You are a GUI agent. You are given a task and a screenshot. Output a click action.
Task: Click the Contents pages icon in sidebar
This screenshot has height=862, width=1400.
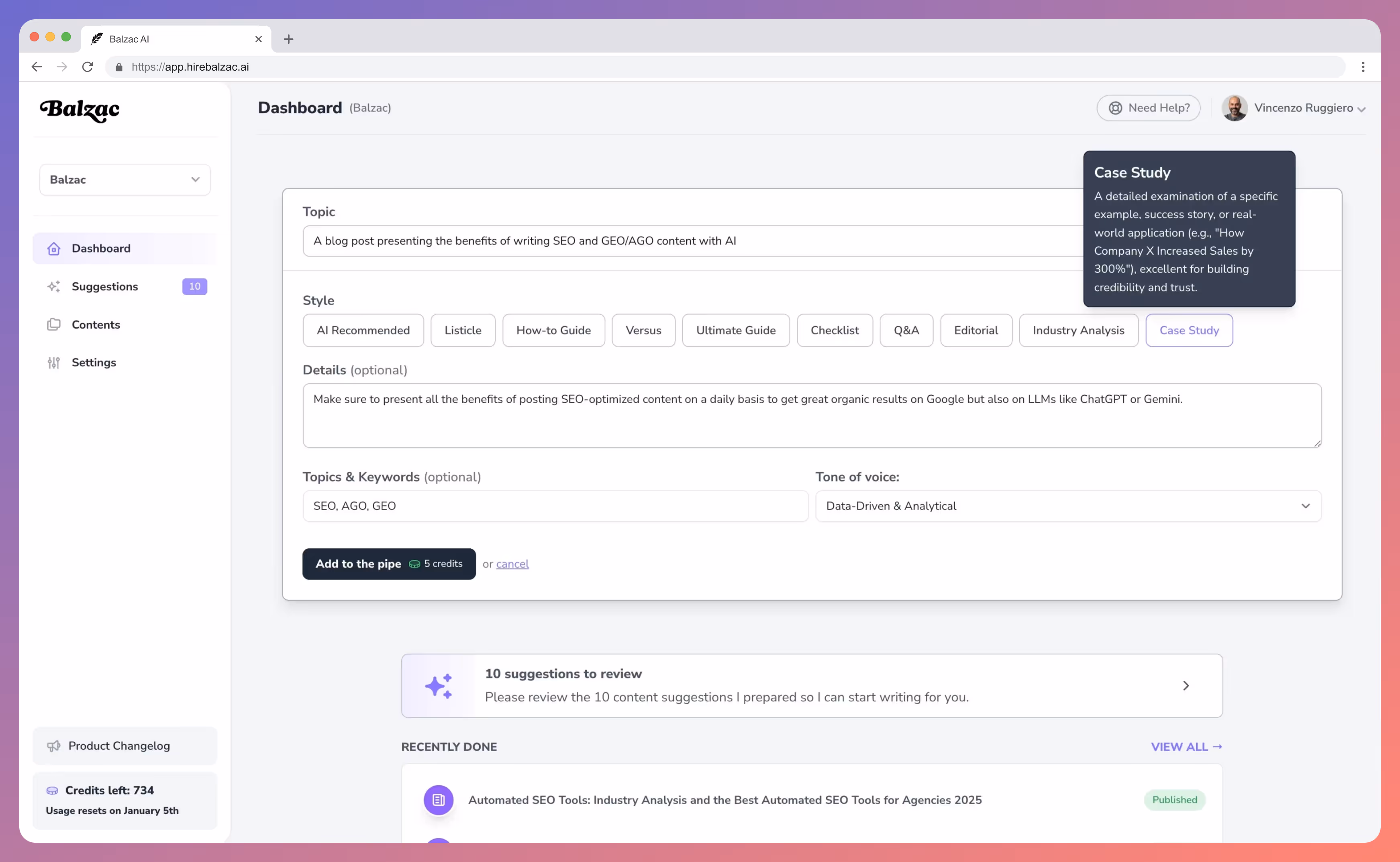(53, 325)
